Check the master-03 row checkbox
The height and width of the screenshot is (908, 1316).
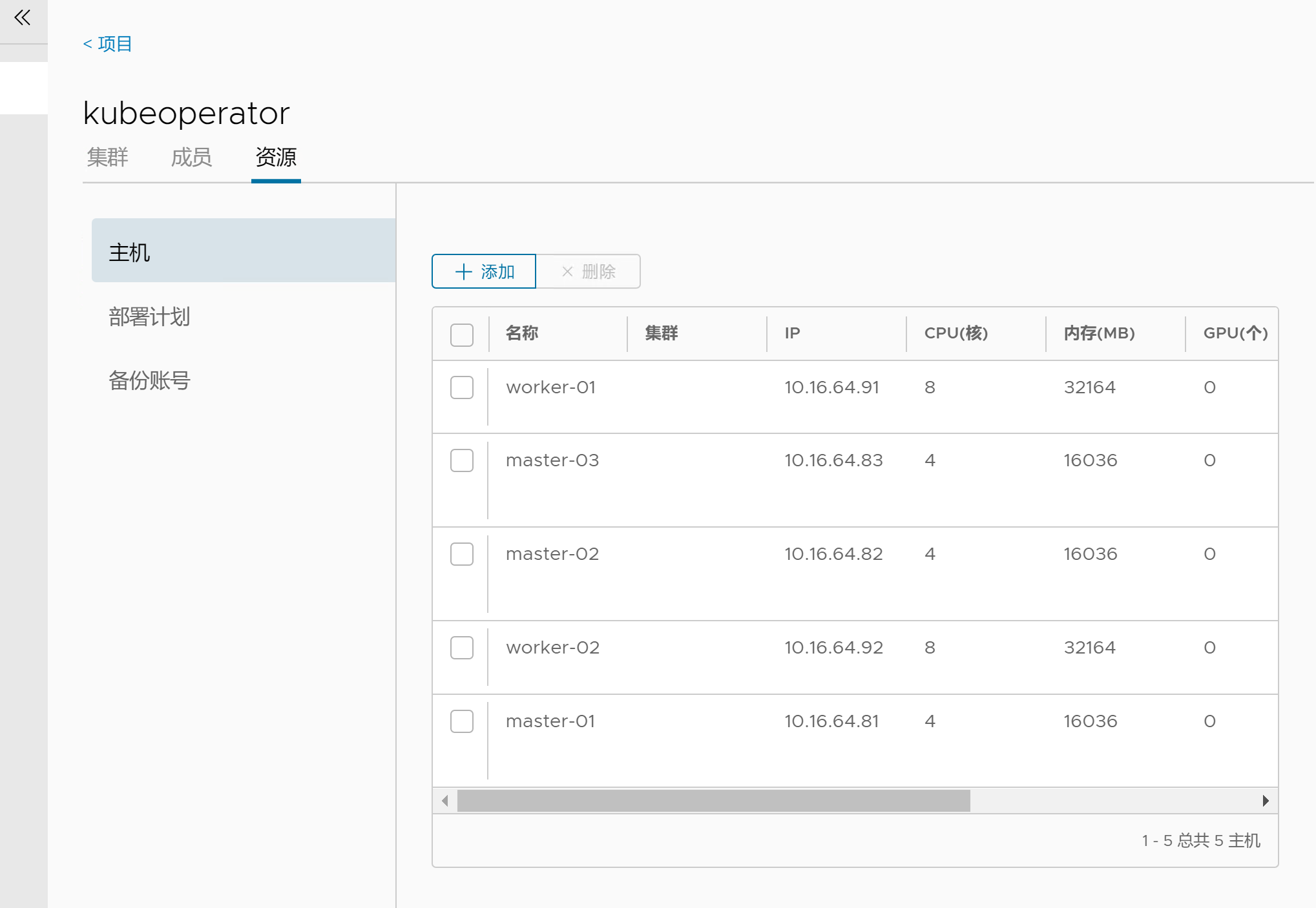pos(462,460)
